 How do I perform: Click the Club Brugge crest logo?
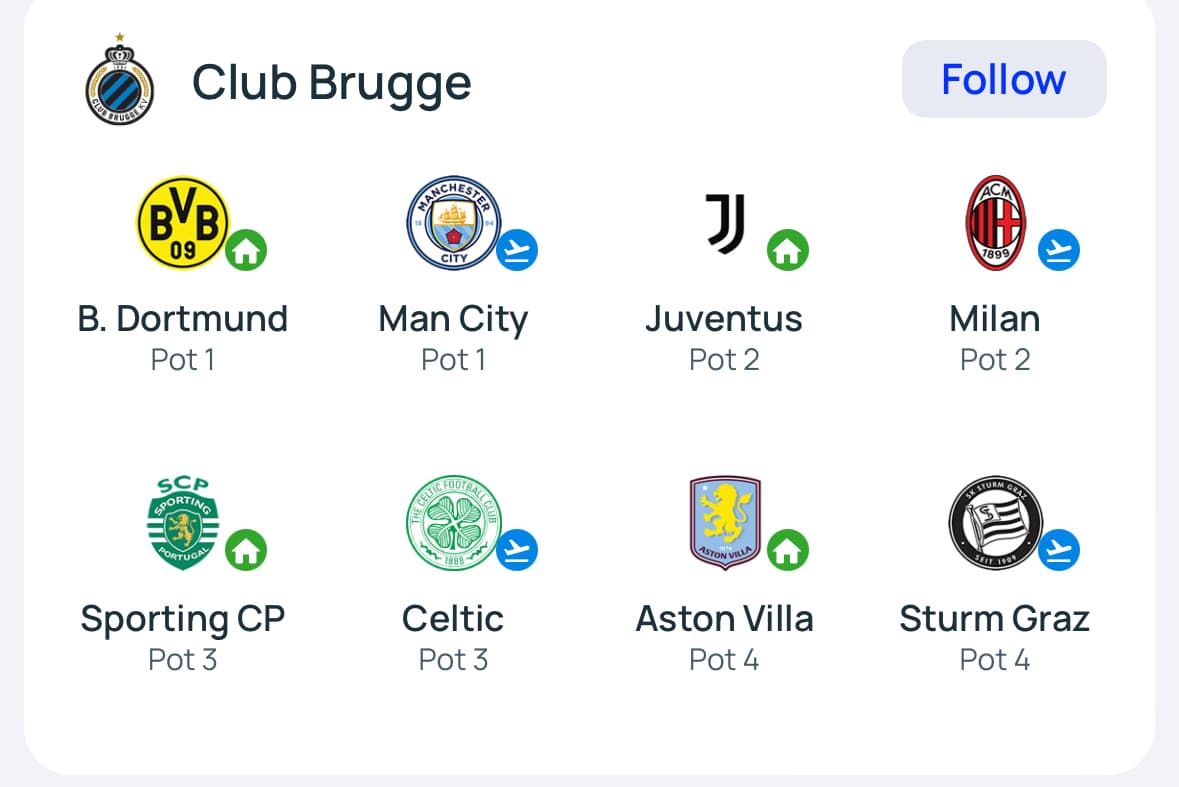[119, 81]
